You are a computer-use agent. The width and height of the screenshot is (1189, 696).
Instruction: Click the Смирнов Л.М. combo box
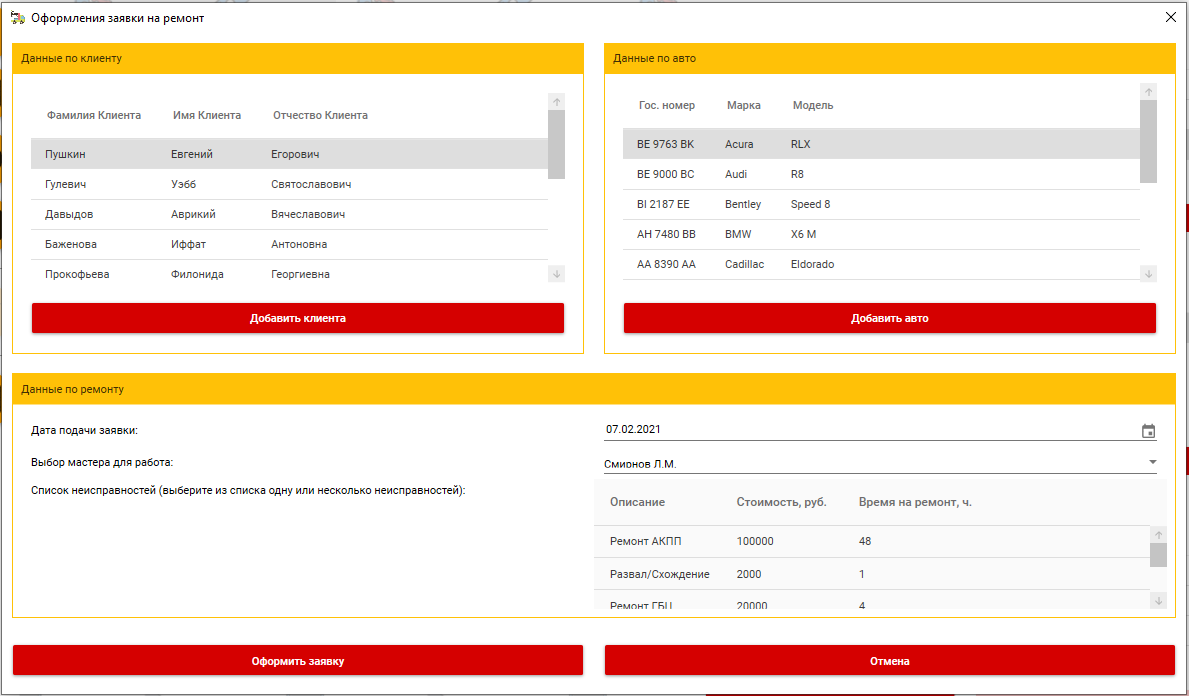(880, 463)
